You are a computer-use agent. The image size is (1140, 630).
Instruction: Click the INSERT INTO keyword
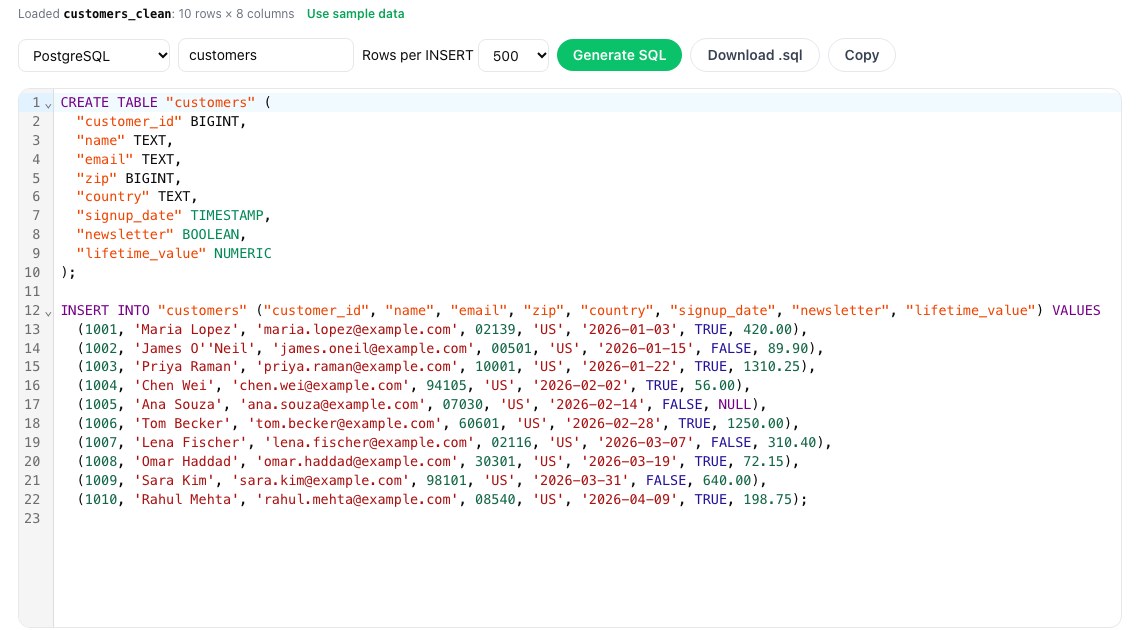[x=105, y=310]
